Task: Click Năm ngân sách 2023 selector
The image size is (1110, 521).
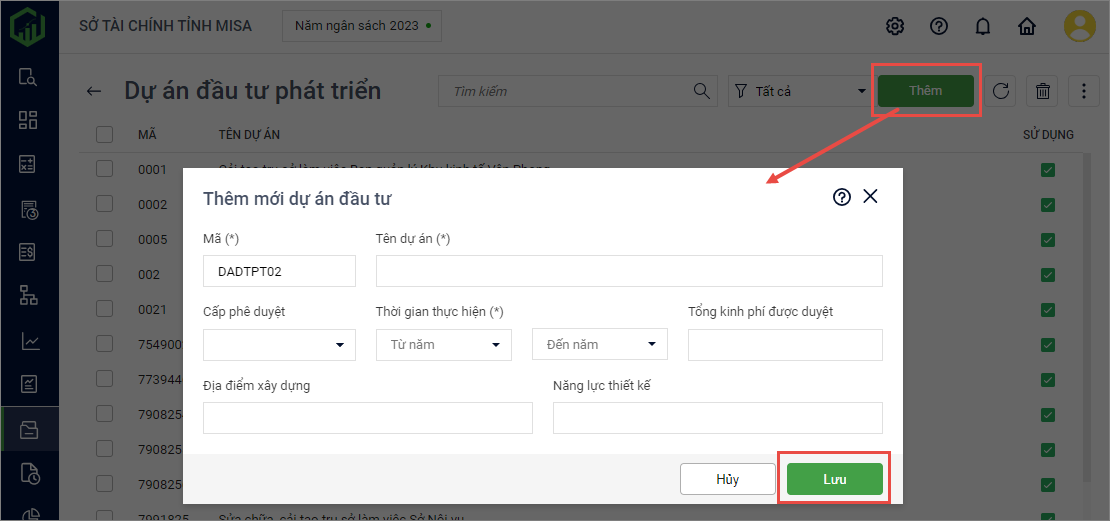Action: coord(361,26)
